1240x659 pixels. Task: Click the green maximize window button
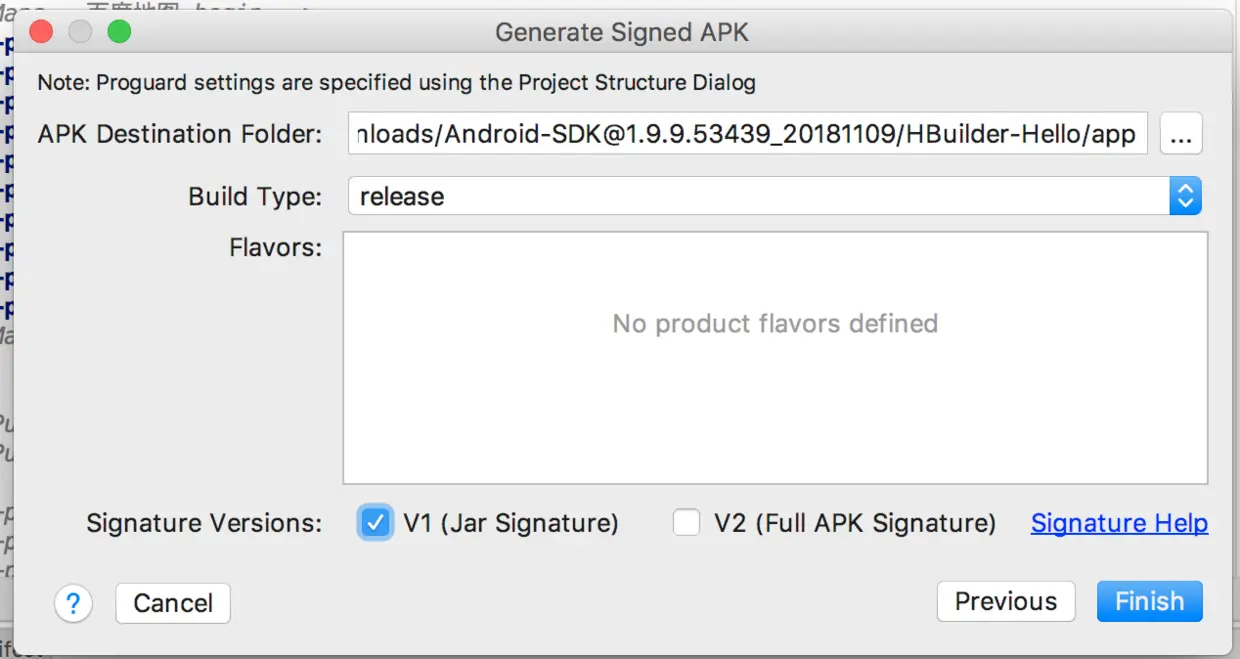coord(119,32)
